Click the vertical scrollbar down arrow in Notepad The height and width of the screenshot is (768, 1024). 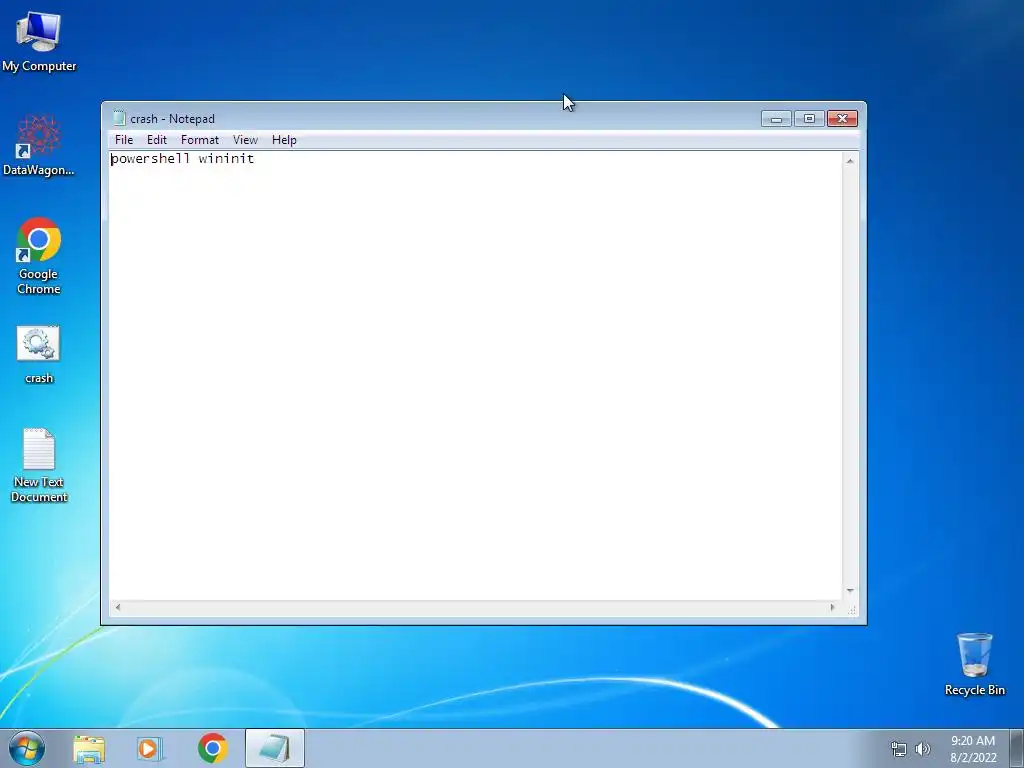[850, 591]
